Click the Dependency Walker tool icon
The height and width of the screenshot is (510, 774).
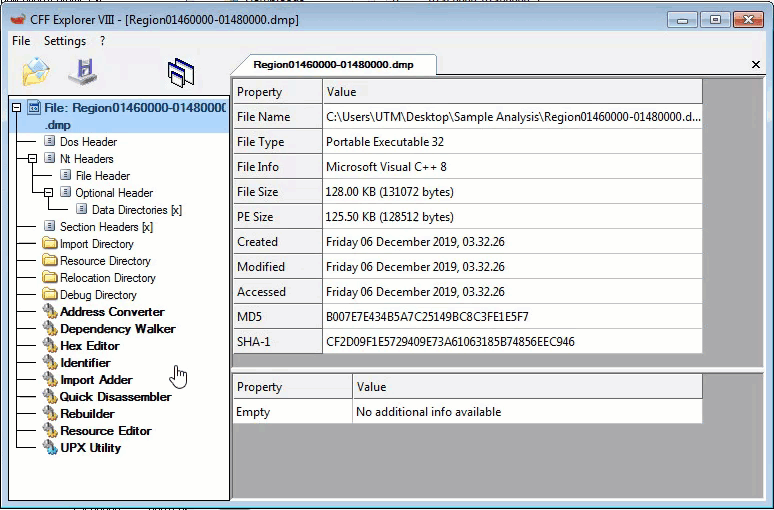click(x=50, y=328)
